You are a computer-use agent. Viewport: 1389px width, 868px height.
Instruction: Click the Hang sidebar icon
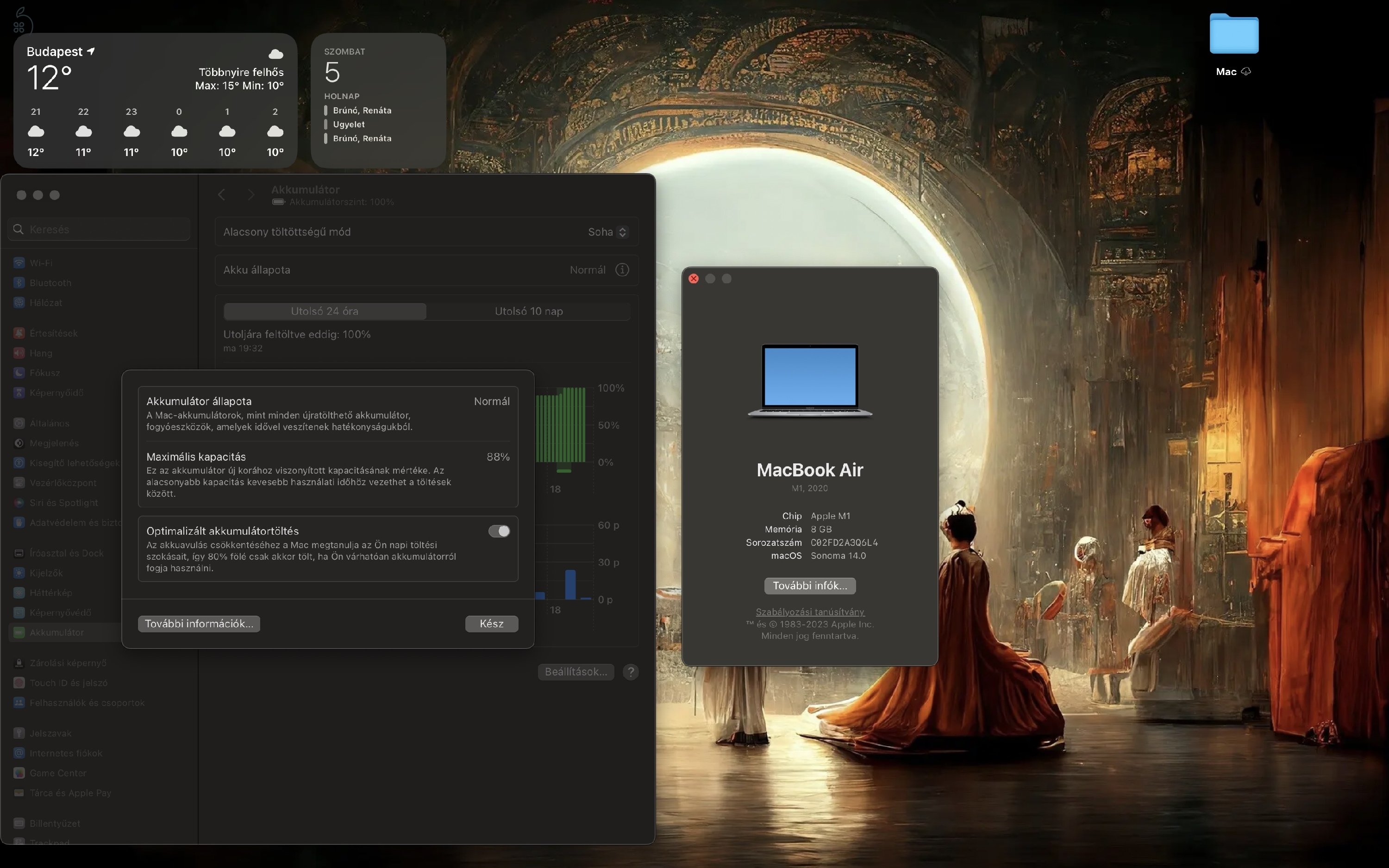tap(19, 353)
